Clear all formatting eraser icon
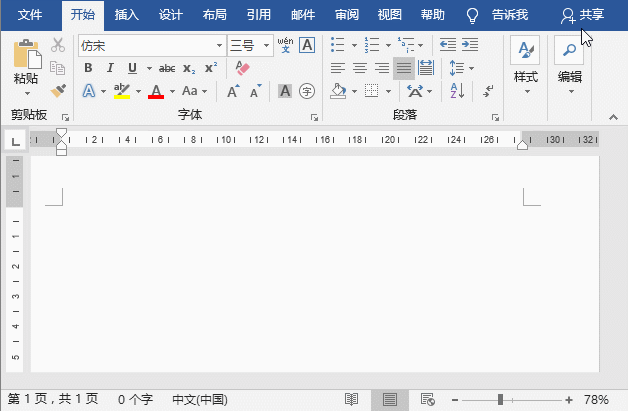The height and width of the screenshot is (411, 628). tap(242, 68)
